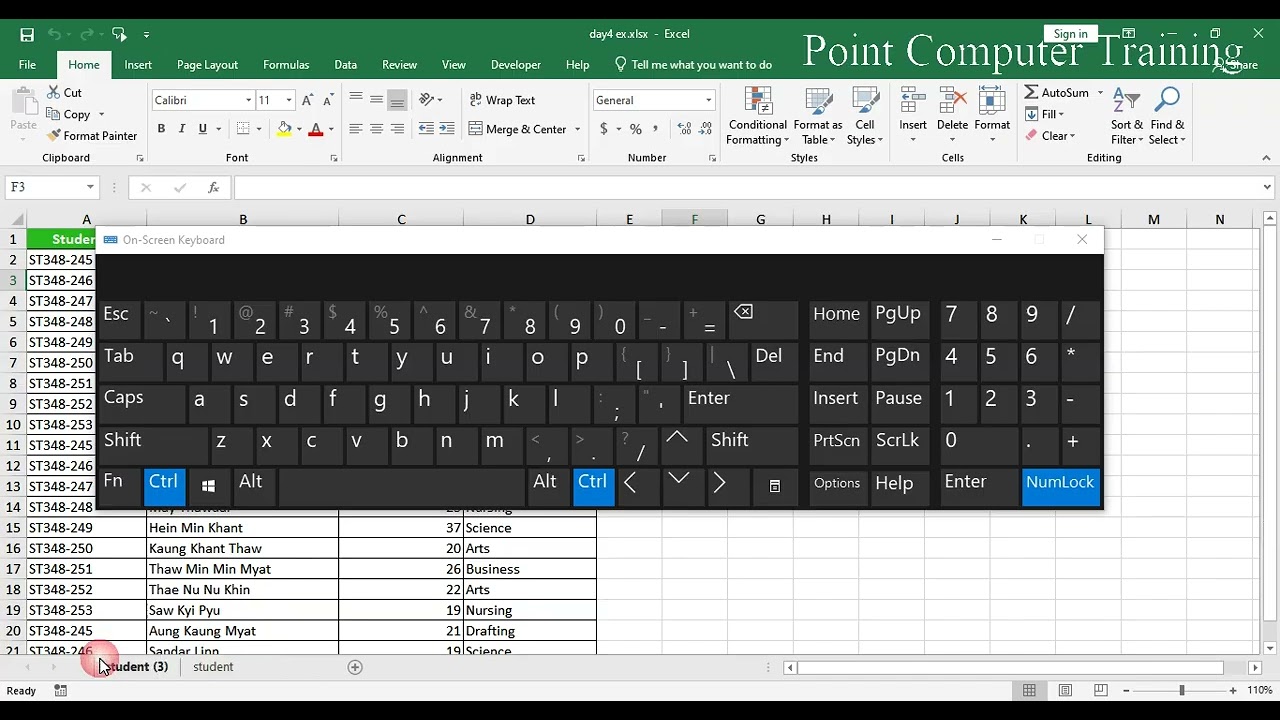Select the Format Painter tool

click(91, 135)
